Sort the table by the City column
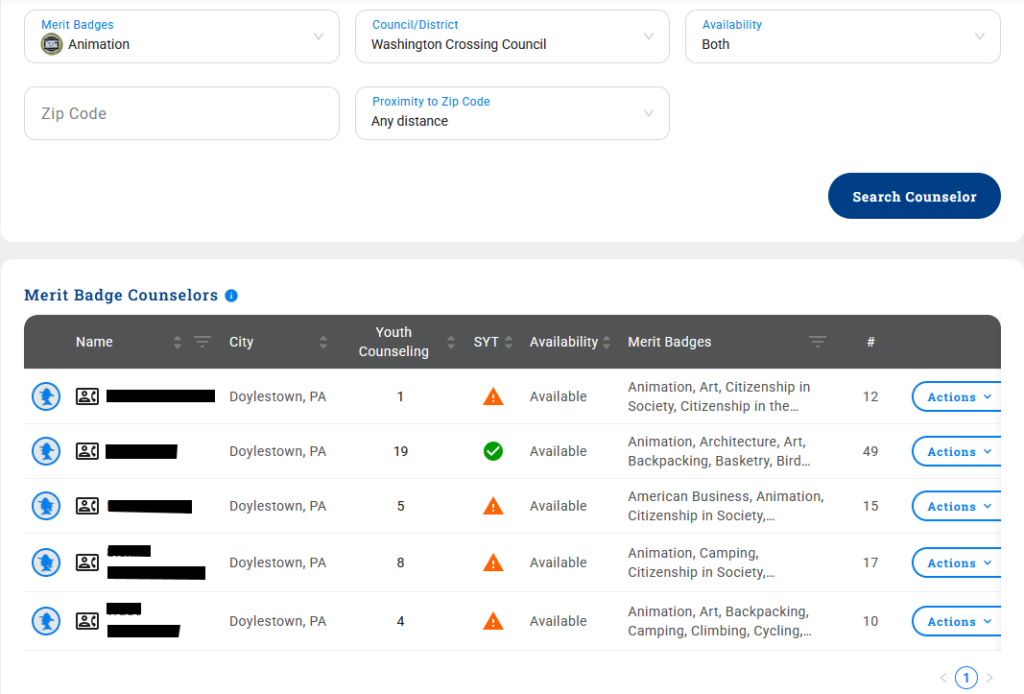This screenshot has height=694, width=1024. (x=323, y=341)
